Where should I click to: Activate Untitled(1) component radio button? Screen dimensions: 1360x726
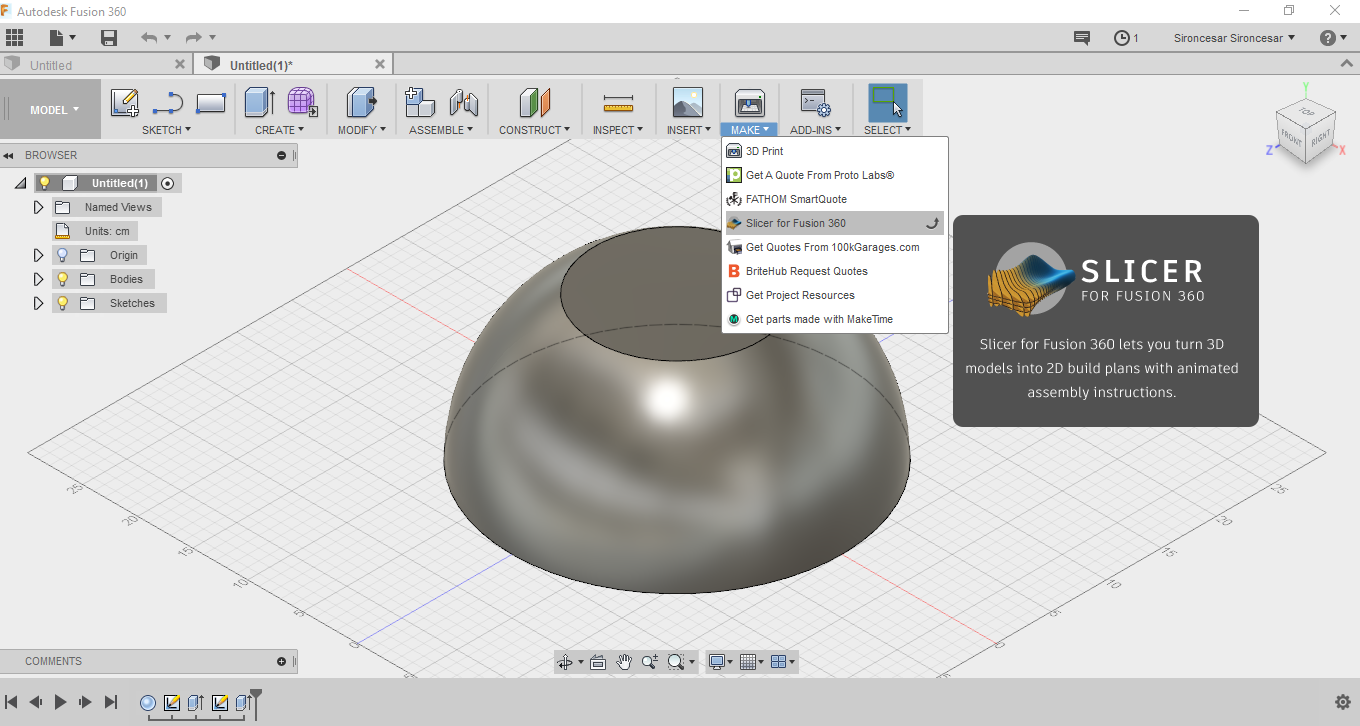point(167,183)
